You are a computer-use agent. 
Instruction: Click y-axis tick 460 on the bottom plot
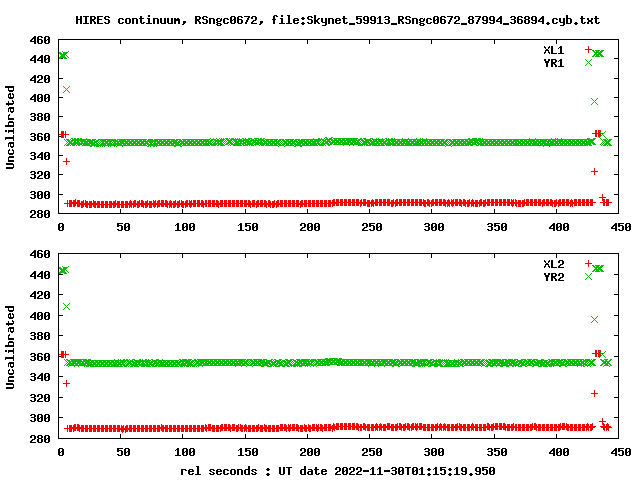[x=40, y=254]
